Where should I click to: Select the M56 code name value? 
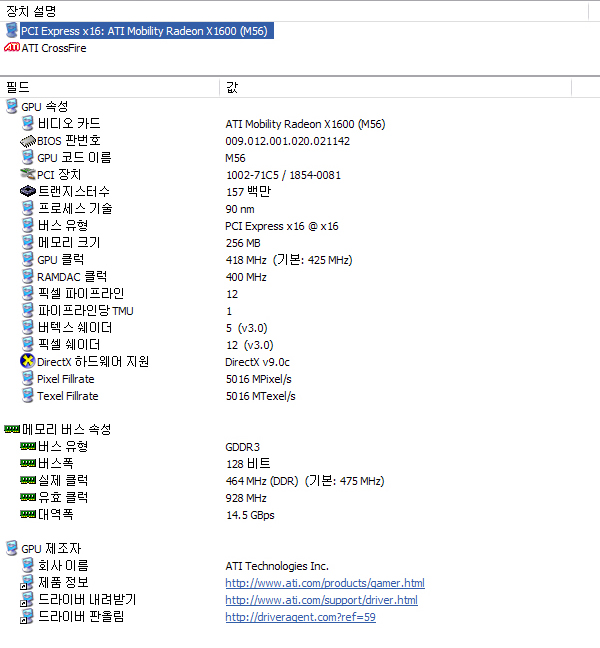click(236, 158)
